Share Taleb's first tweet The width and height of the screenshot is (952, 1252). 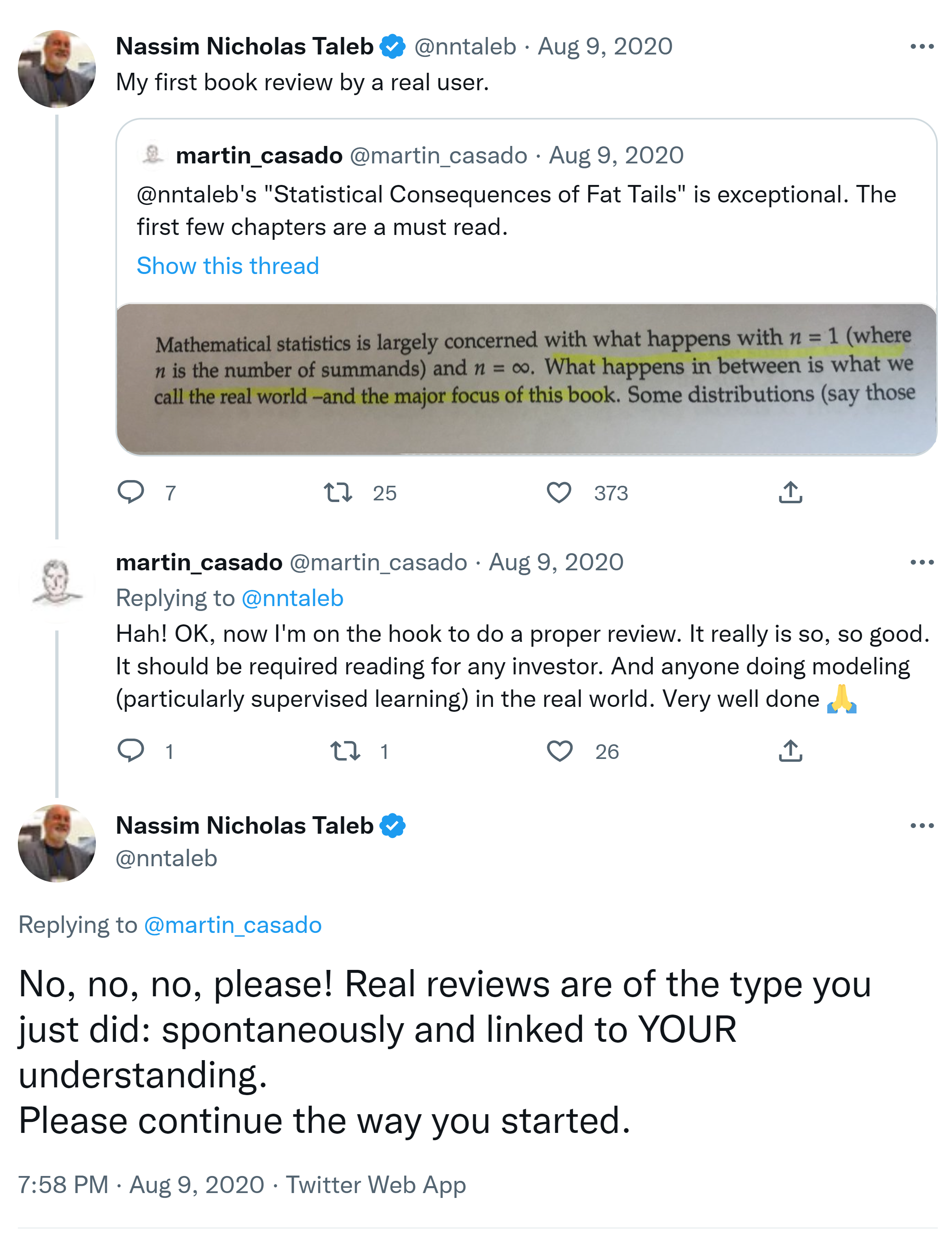click(x=790, y=492)
